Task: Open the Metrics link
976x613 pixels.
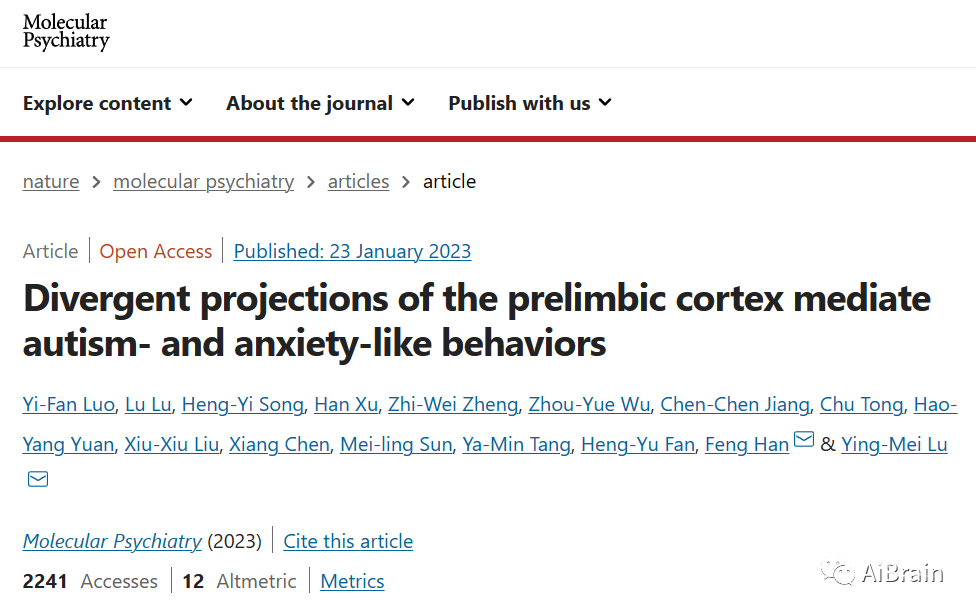Action: point(352,581)
